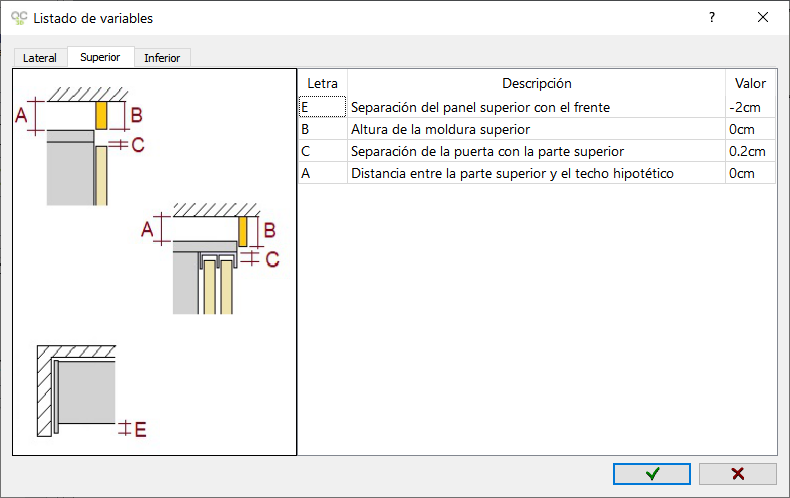Cancel with the red X button
This screenshot has width=790, height=498.
click(738, 474)
